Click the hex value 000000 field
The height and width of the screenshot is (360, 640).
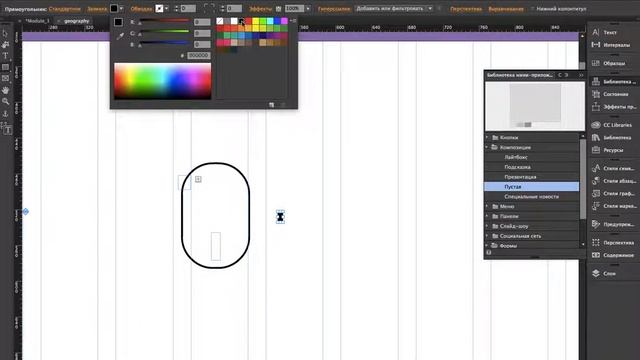(x=199, y=55)
